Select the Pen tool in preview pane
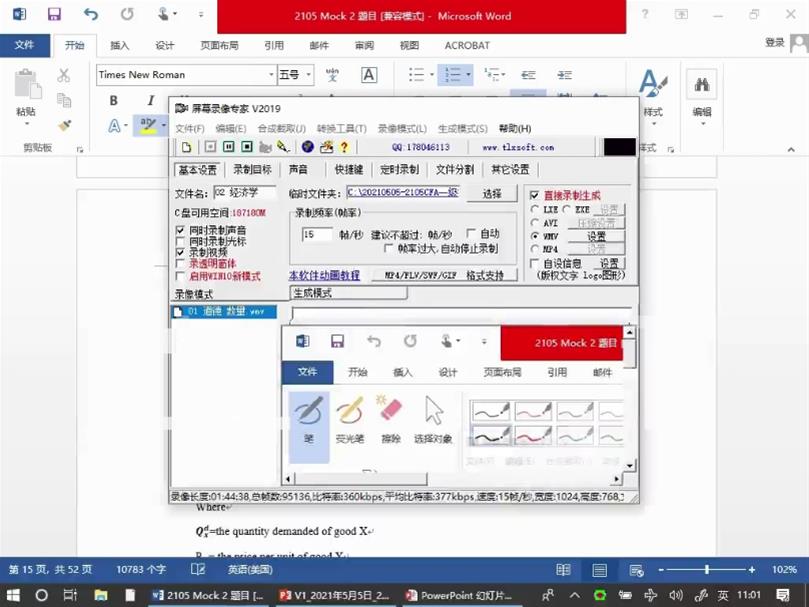The height and width of the screenshot is (607, 809). (309, 426)
